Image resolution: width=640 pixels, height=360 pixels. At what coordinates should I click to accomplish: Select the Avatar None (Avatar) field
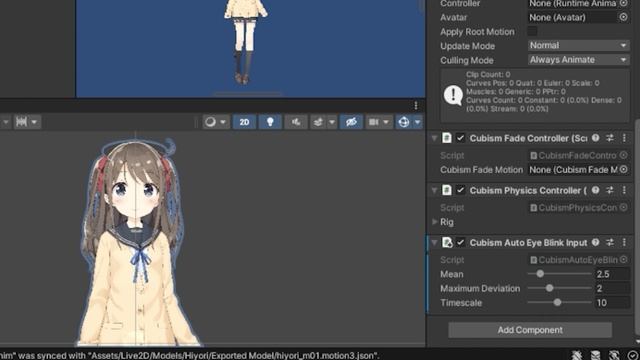578,17
